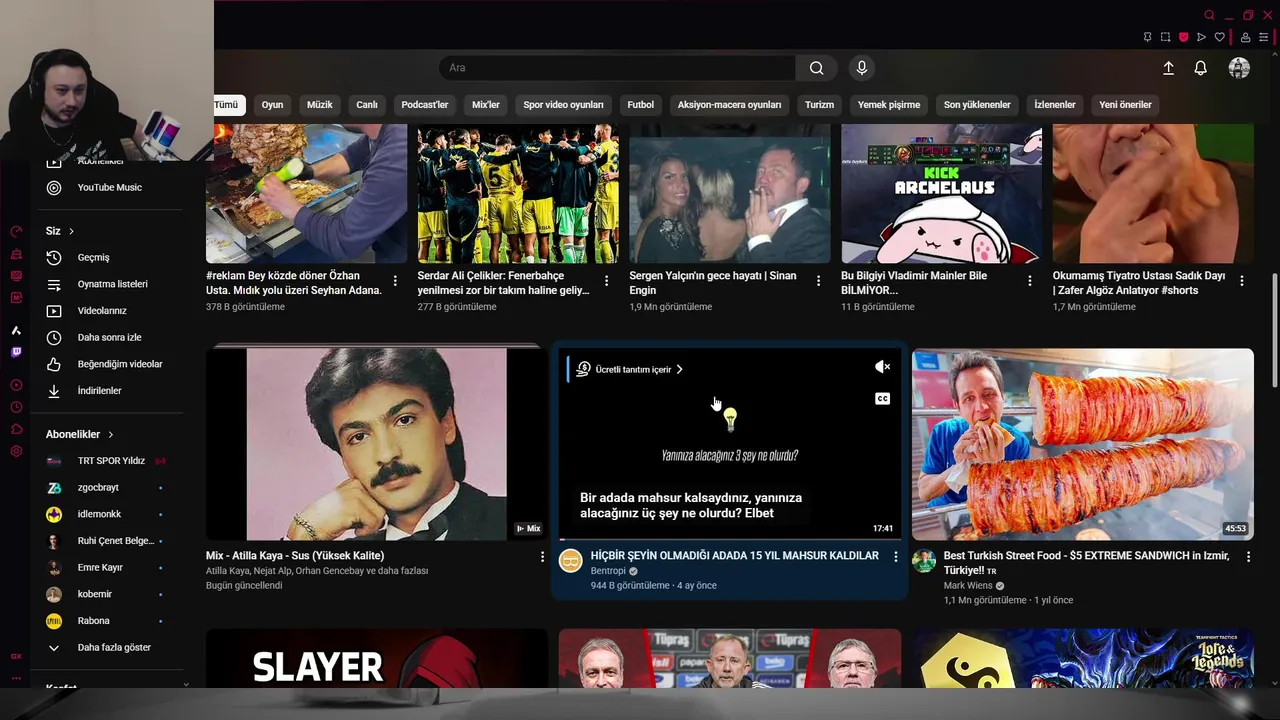Screen dimensions: 1280x720
Task: Open options for Sadık Dayı shorts video
Action: pos(1242,281)
